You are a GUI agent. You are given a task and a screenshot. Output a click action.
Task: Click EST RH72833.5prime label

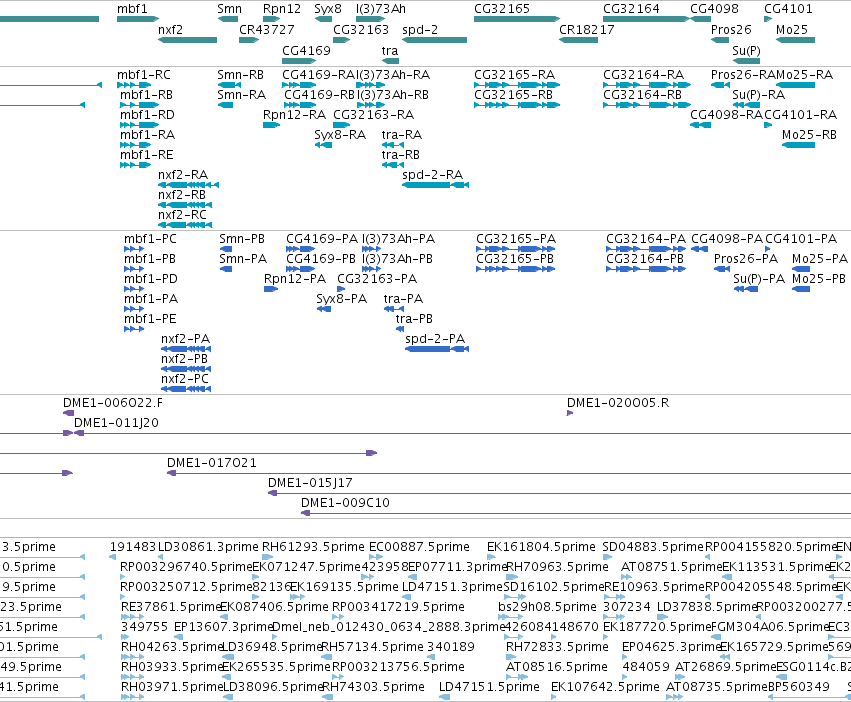pos(557,647)
